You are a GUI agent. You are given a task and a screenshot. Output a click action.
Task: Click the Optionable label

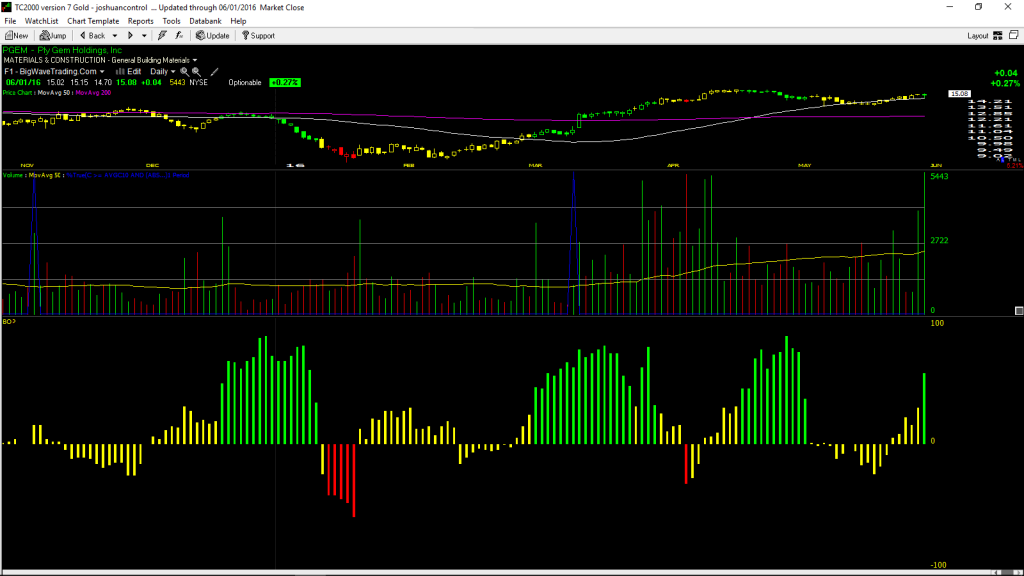coord(245,82)
